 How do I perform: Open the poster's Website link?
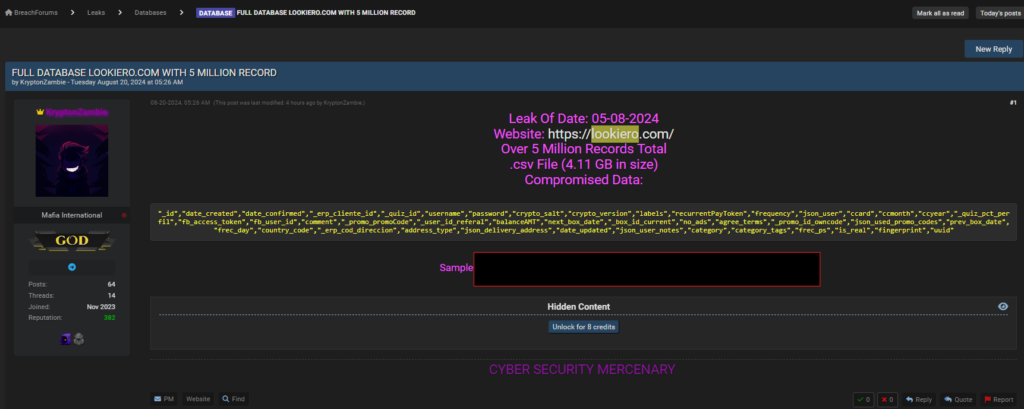[x=197, y=399]
